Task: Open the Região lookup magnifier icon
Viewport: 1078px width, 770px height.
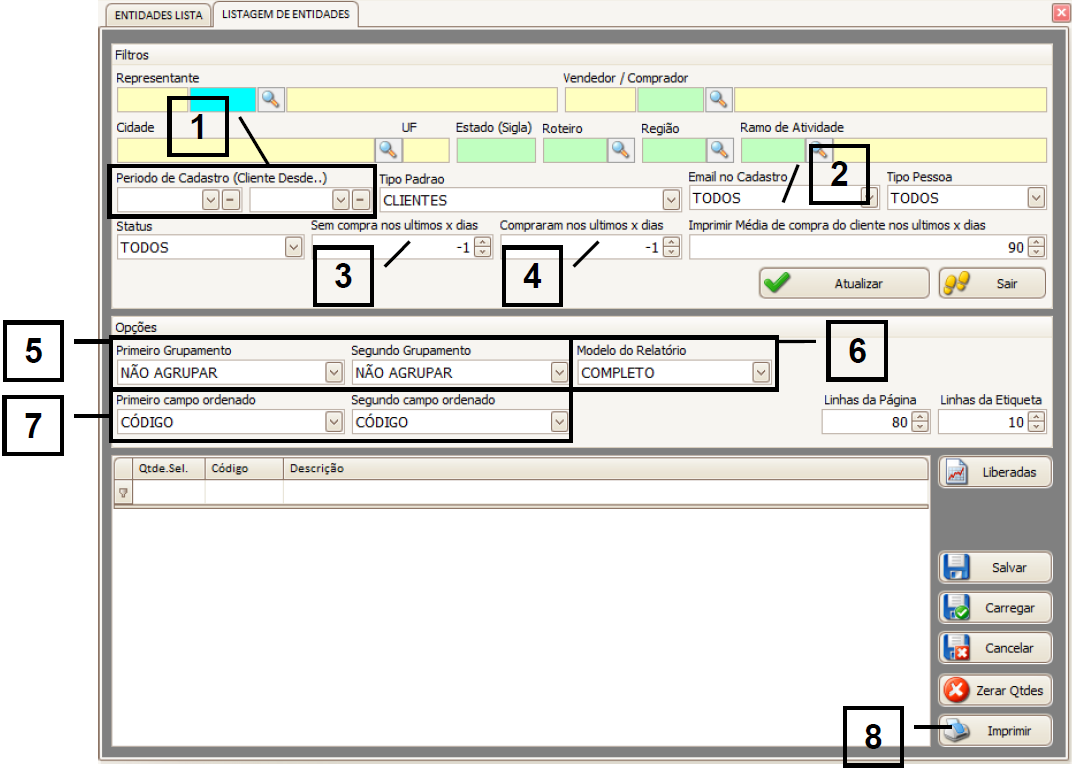Action: [x=719, y=150]
